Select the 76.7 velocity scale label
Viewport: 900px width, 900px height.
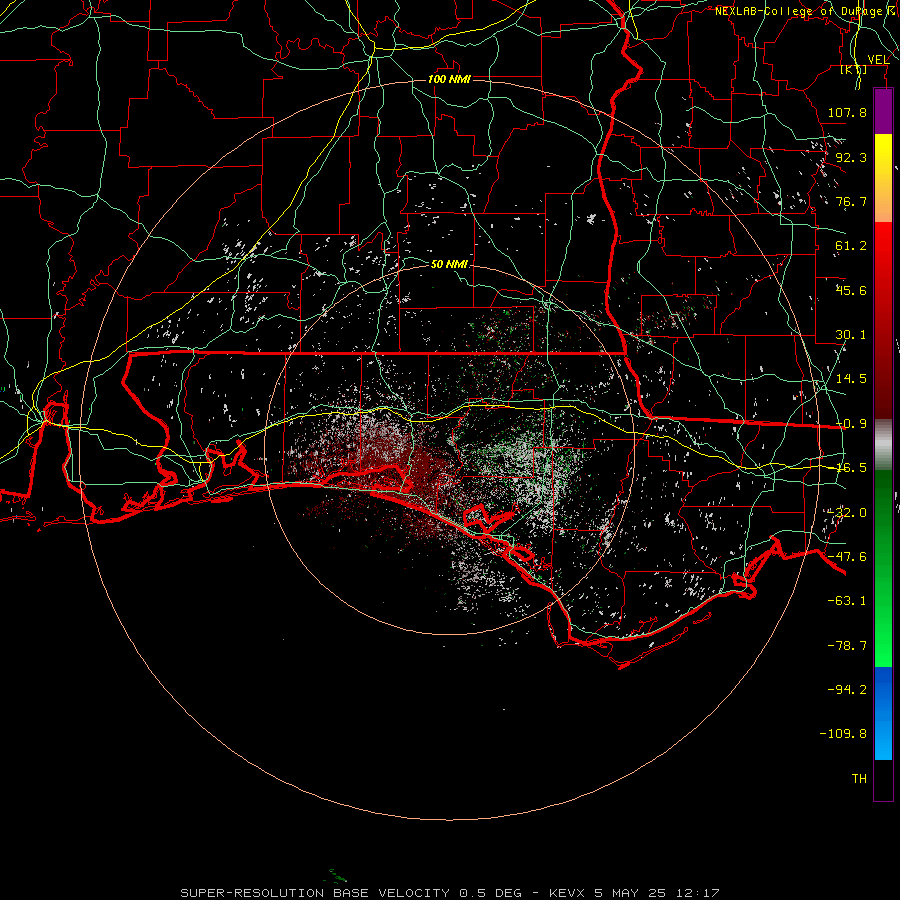851,201
